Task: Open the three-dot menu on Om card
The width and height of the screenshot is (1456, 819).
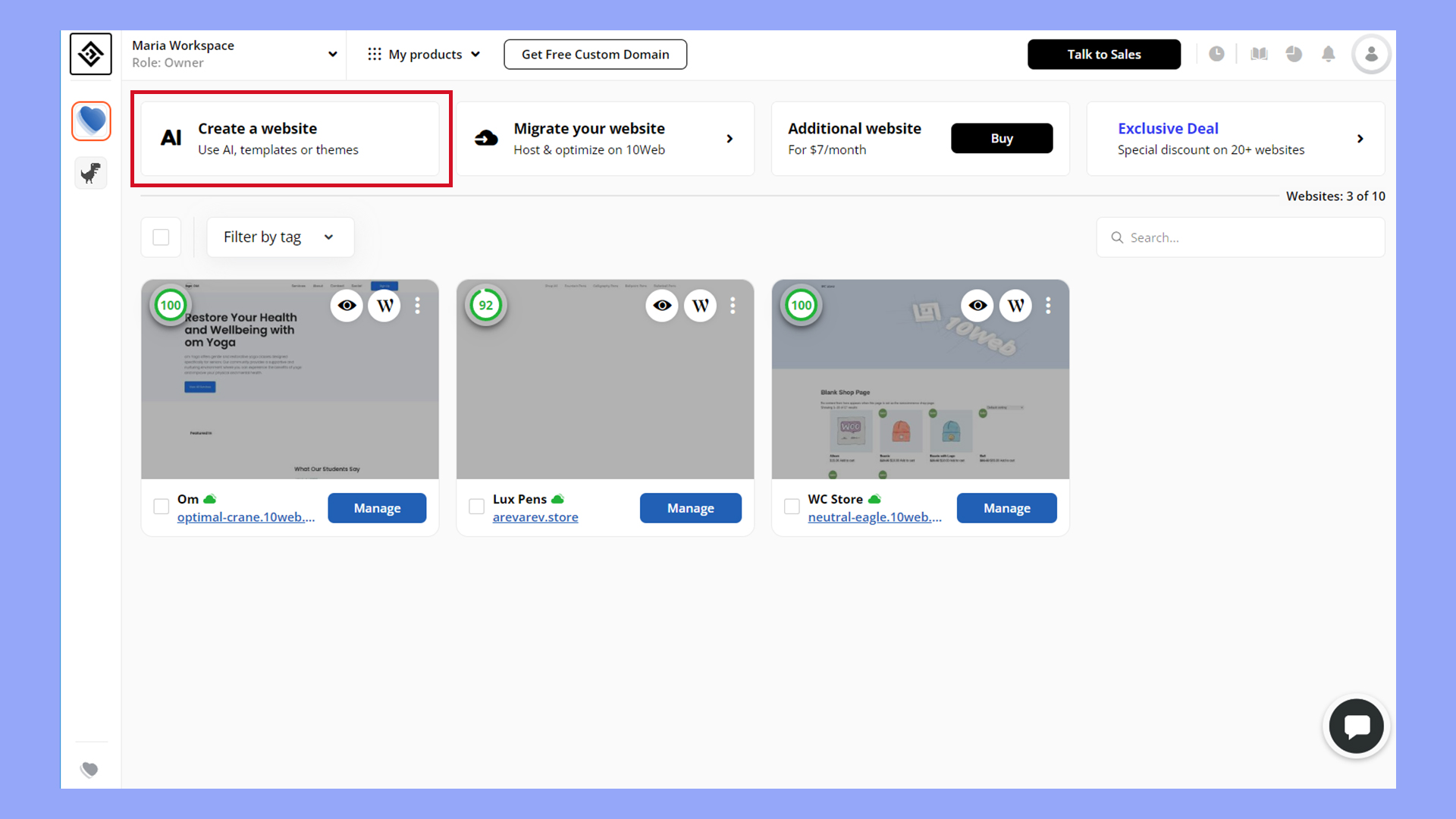Action: (417, 306)
